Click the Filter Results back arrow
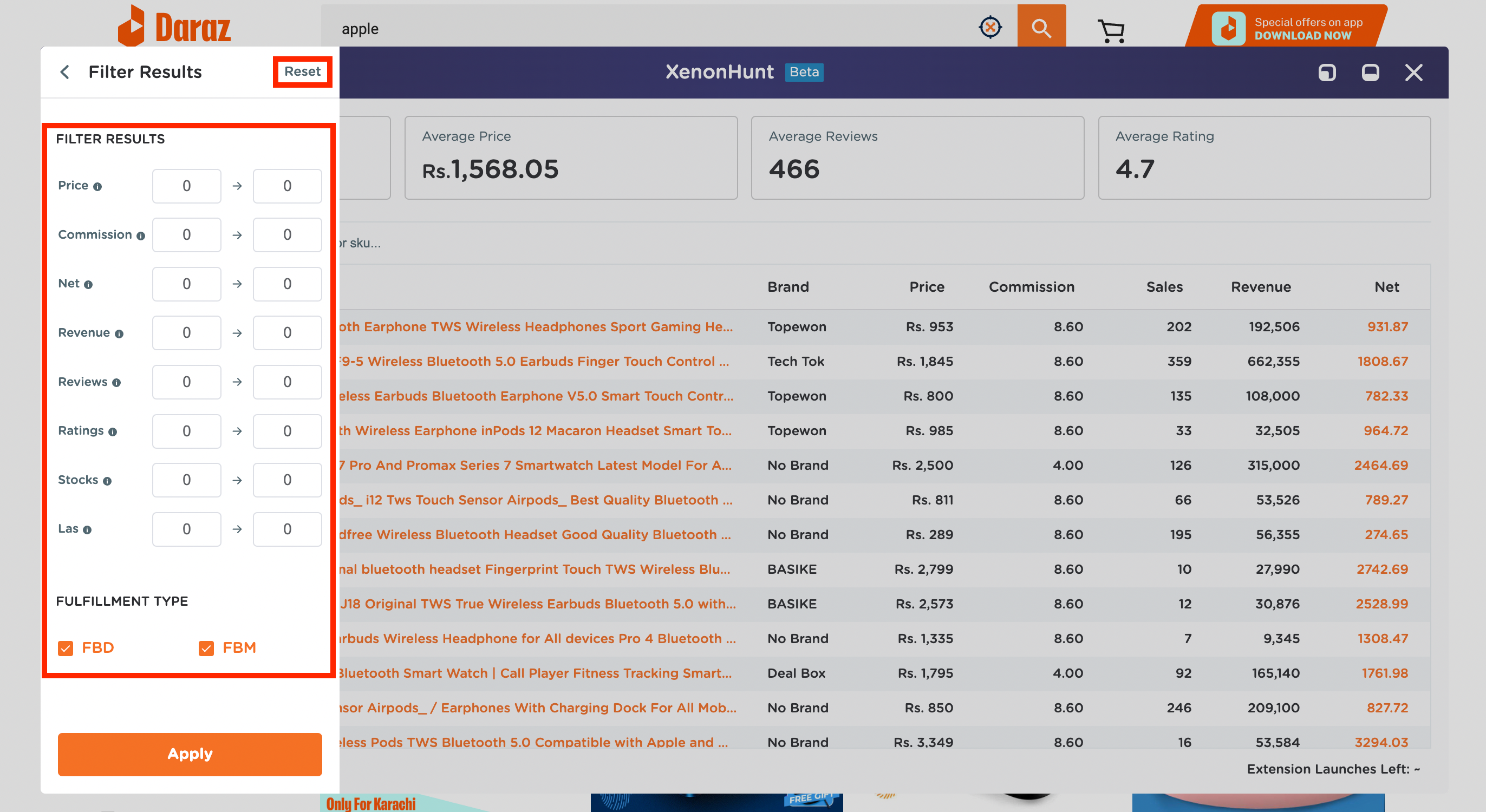Image resolution: width=1486 pixels, height=812 pixels. tap(65, 71)
